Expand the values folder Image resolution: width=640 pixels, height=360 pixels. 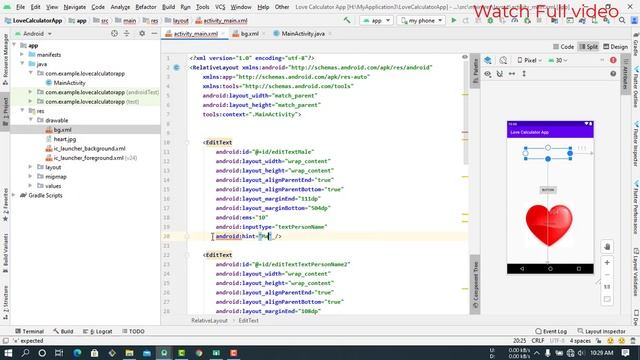coord(31,186)
